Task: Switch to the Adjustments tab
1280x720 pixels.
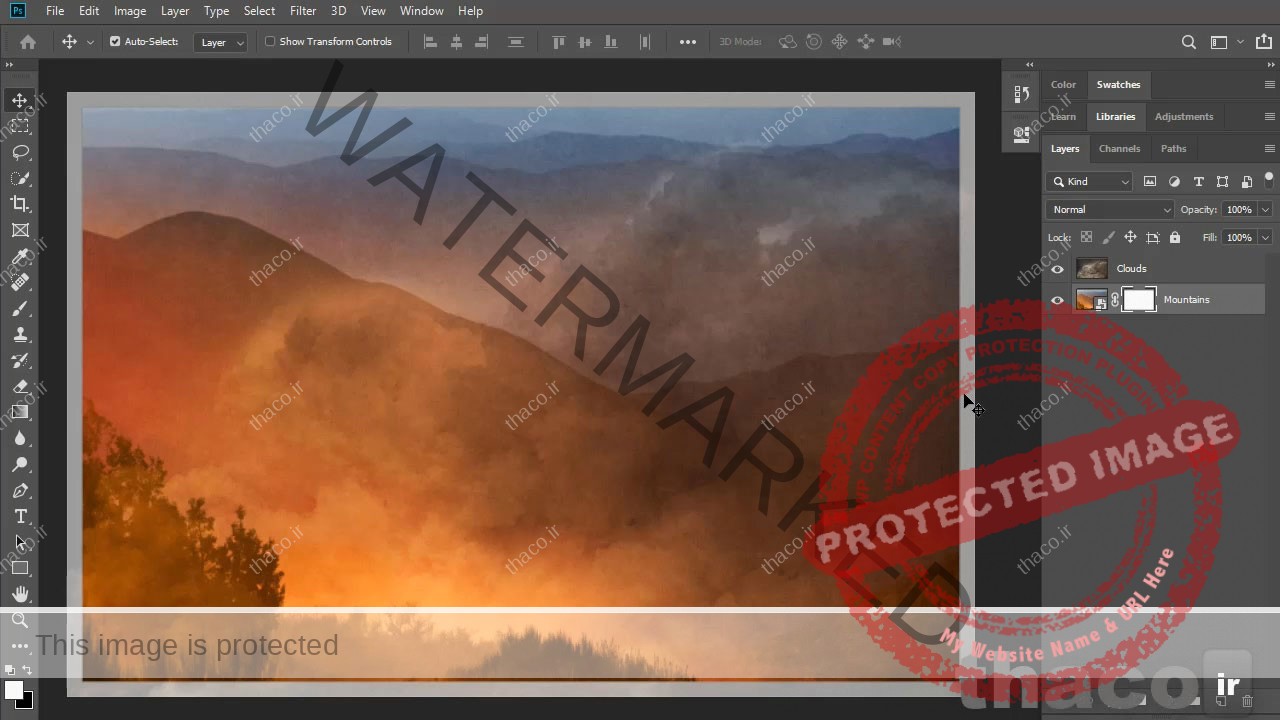Action: [x=1184, y=117]
